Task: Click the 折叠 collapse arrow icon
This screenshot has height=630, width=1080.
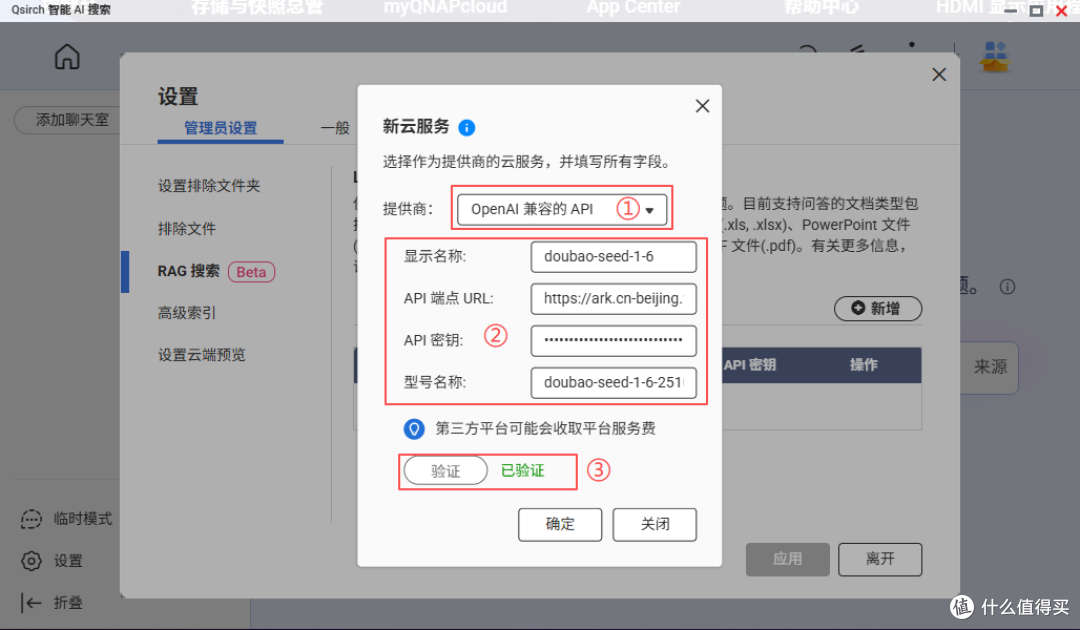Action: click(31, 603)
